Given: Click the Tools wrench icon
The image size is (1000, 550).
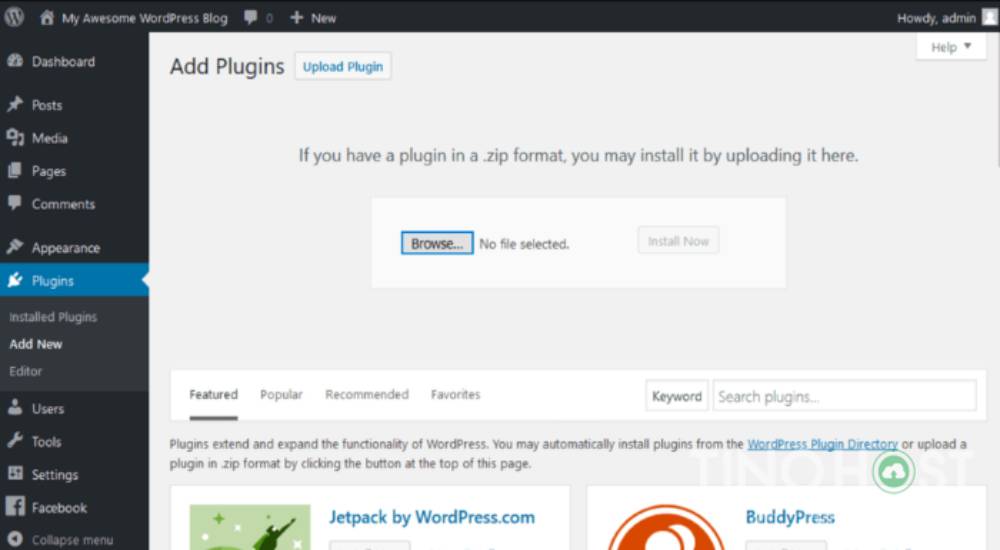Looking at the screenshot, I should [x=15, y=440].
